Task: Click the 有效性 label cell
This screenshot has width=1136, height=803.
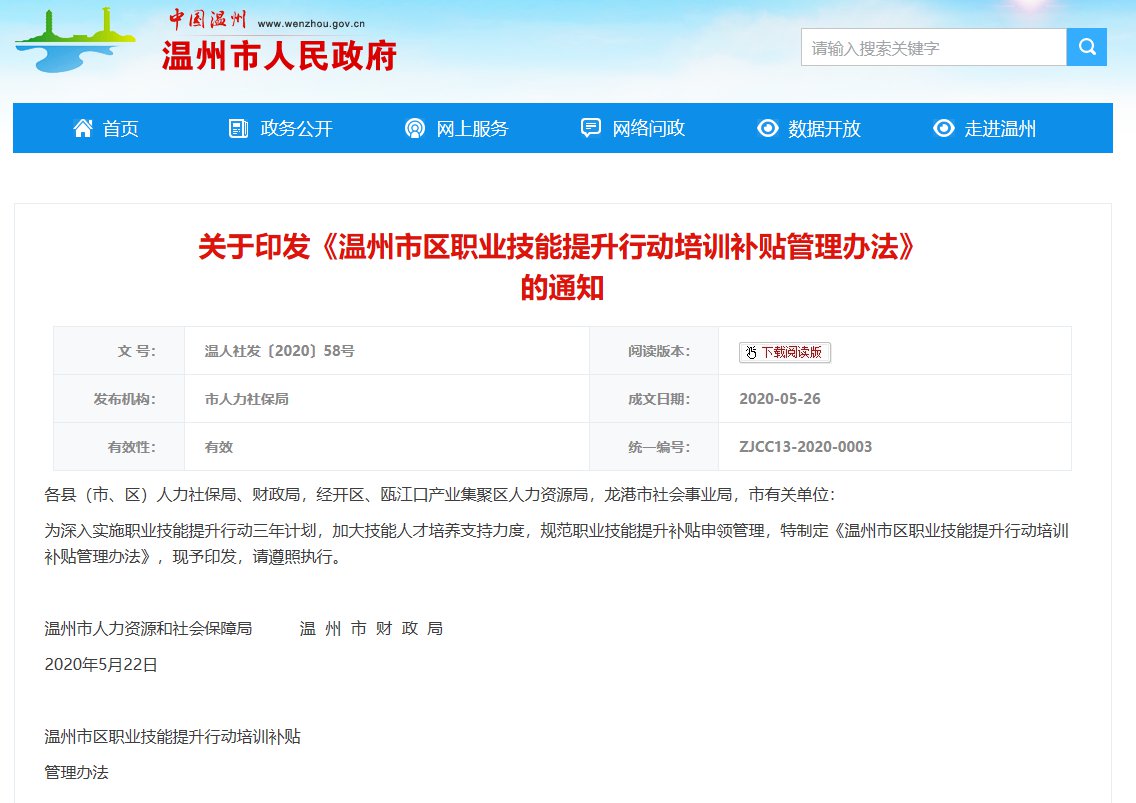Action: click(x=119, y=446)
